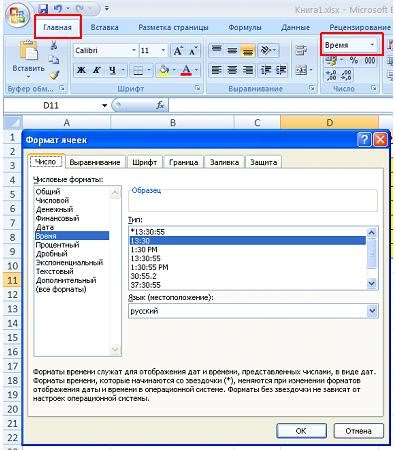Viewport: 395px width, 450px height.
Task: Apply fill color bucket
Action: coord(163,70)
